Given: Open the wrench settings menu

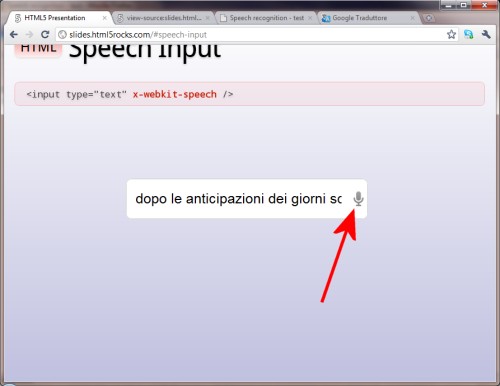Looking at the screenshot, I should (x=486, y=34).
